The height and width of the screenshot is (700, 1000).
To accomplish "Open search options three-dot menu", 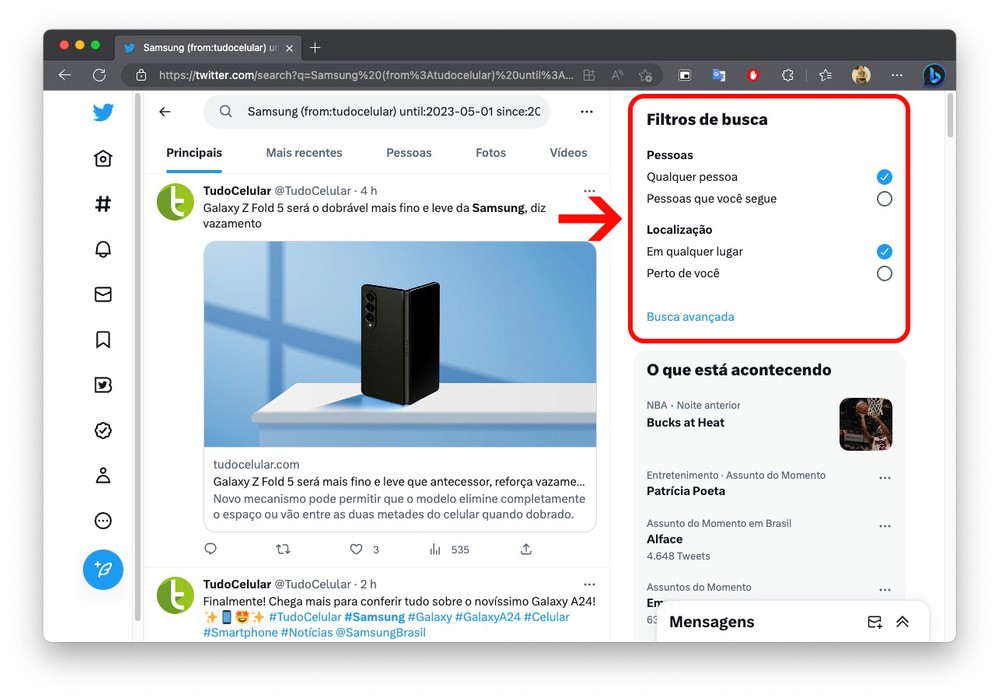I will pyautogui.click(x=586, y=112).
